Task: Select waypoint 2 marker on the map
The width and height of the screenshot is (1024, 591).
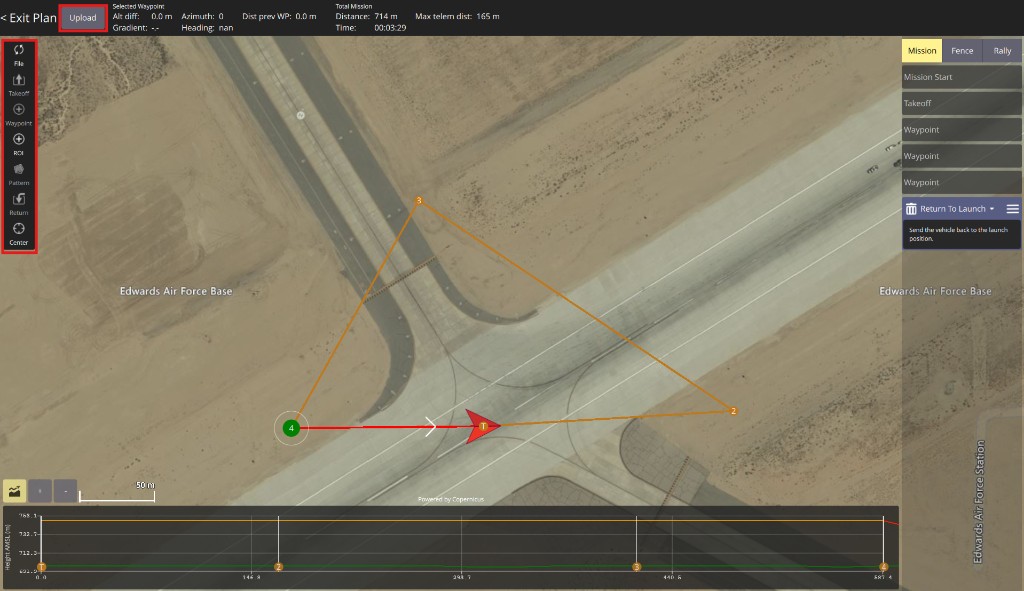Action: coord(733,411)
